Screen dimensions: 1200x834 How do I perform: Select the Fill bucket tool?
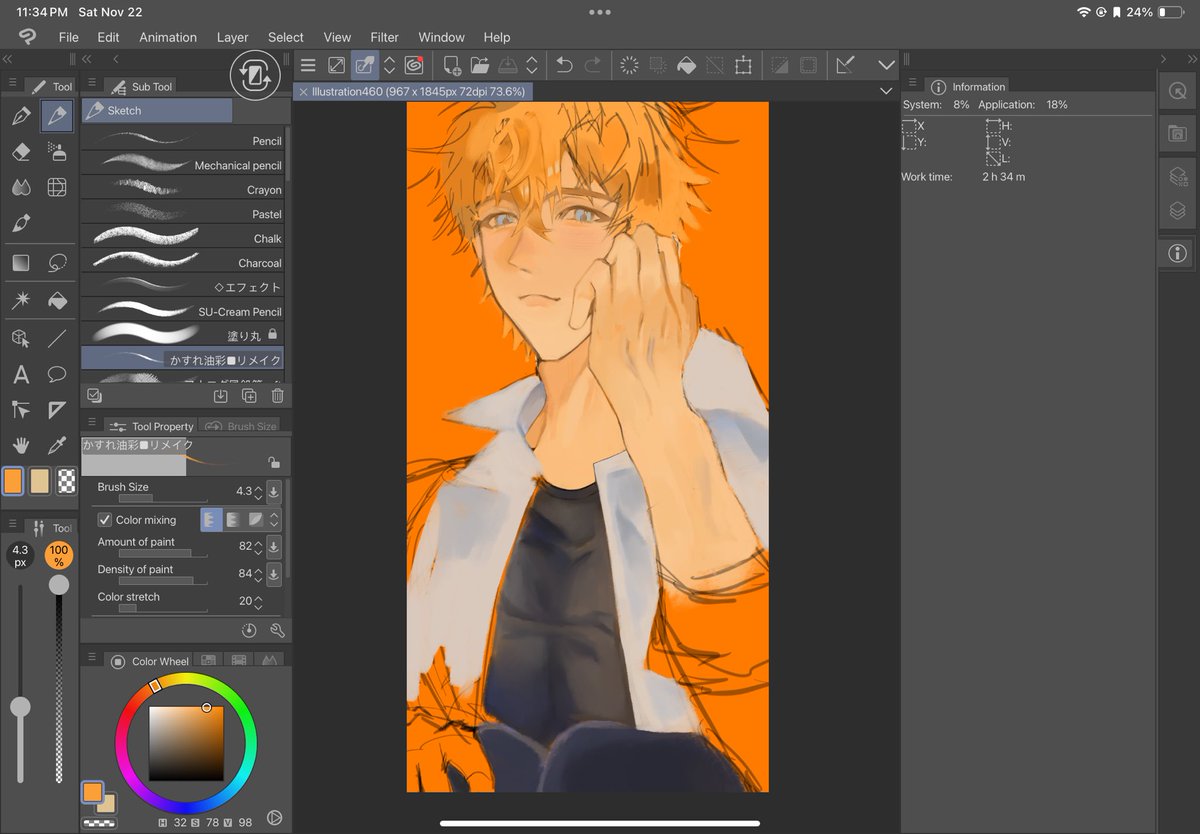[x=57, y=300]
